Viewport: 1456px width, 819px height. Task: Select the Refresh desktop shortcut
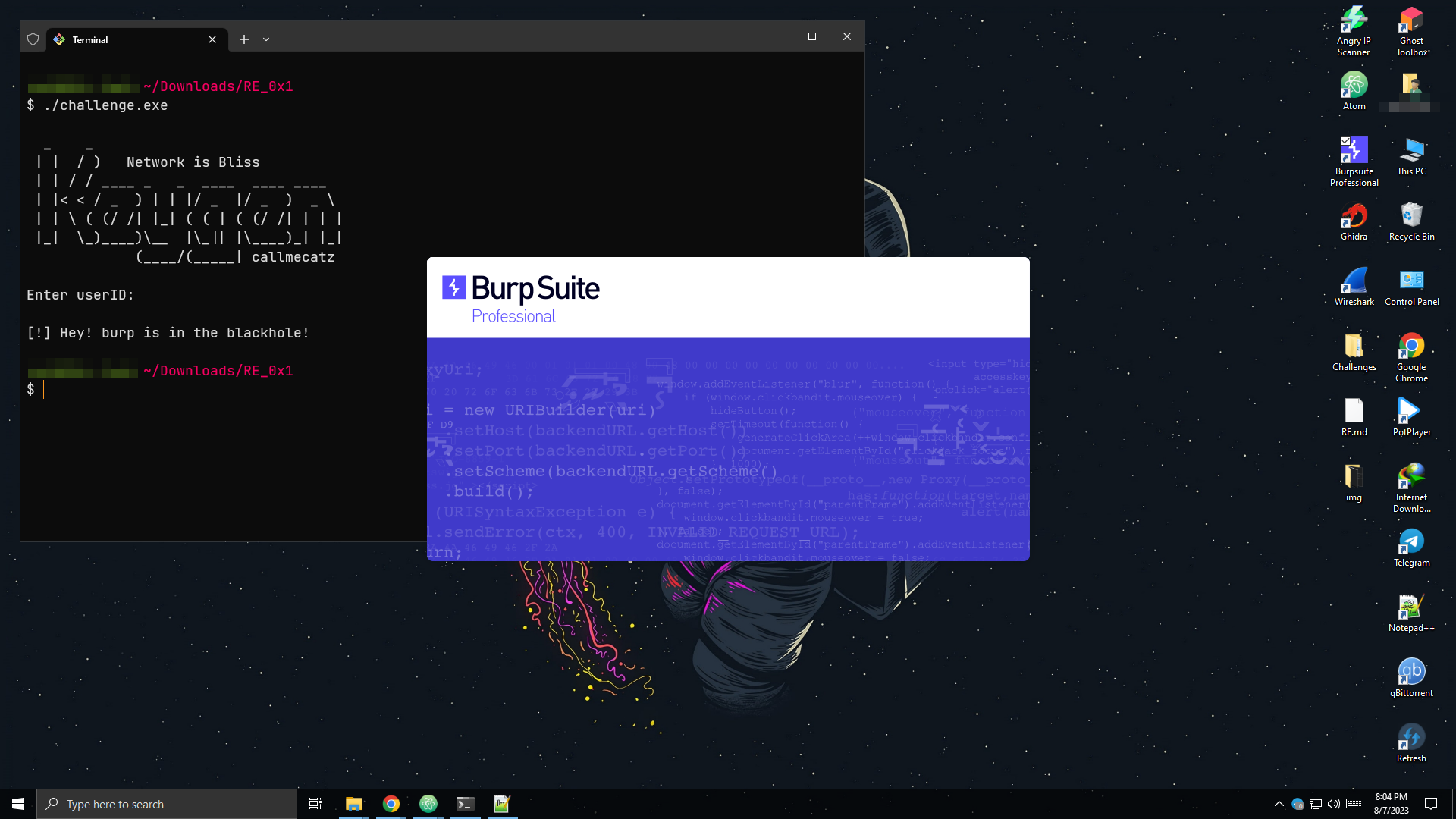pyautogui.click(x=1411, y=742)
